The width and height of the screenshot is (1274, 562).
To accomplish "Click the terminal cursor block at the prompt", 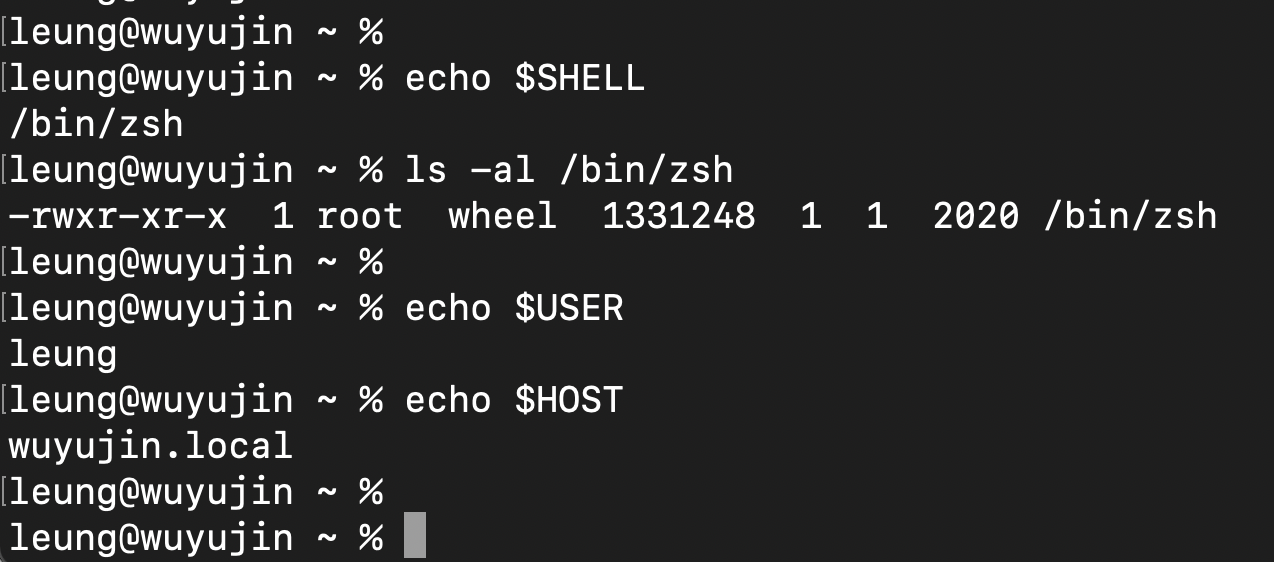I will tap(415, 536).
